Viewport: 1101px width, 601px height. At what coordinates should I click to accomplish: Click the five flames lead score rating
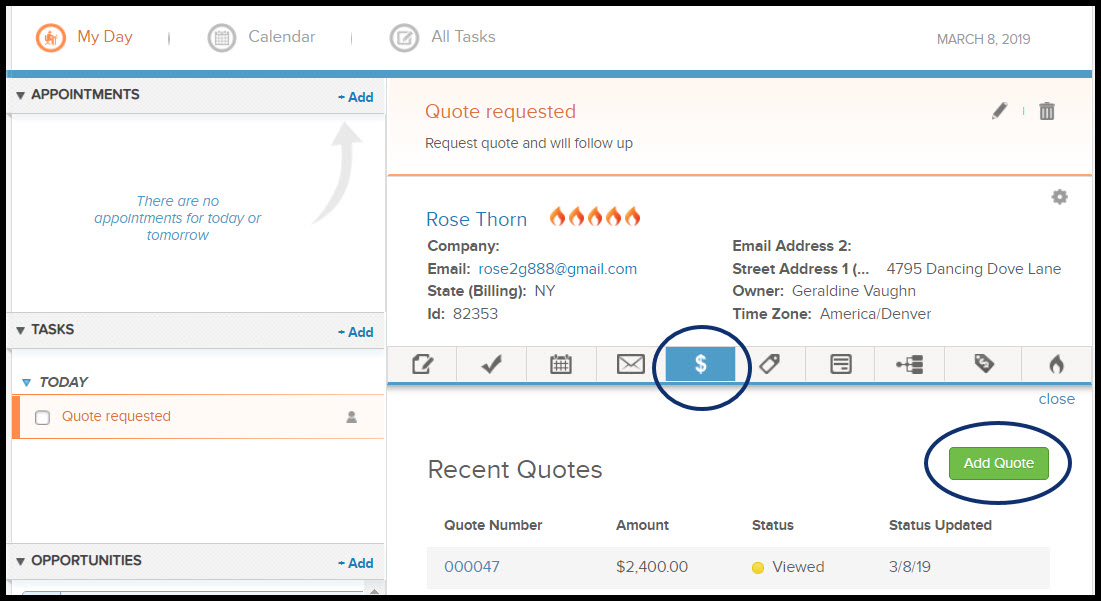pyautogui.click(x=595, y=216)
